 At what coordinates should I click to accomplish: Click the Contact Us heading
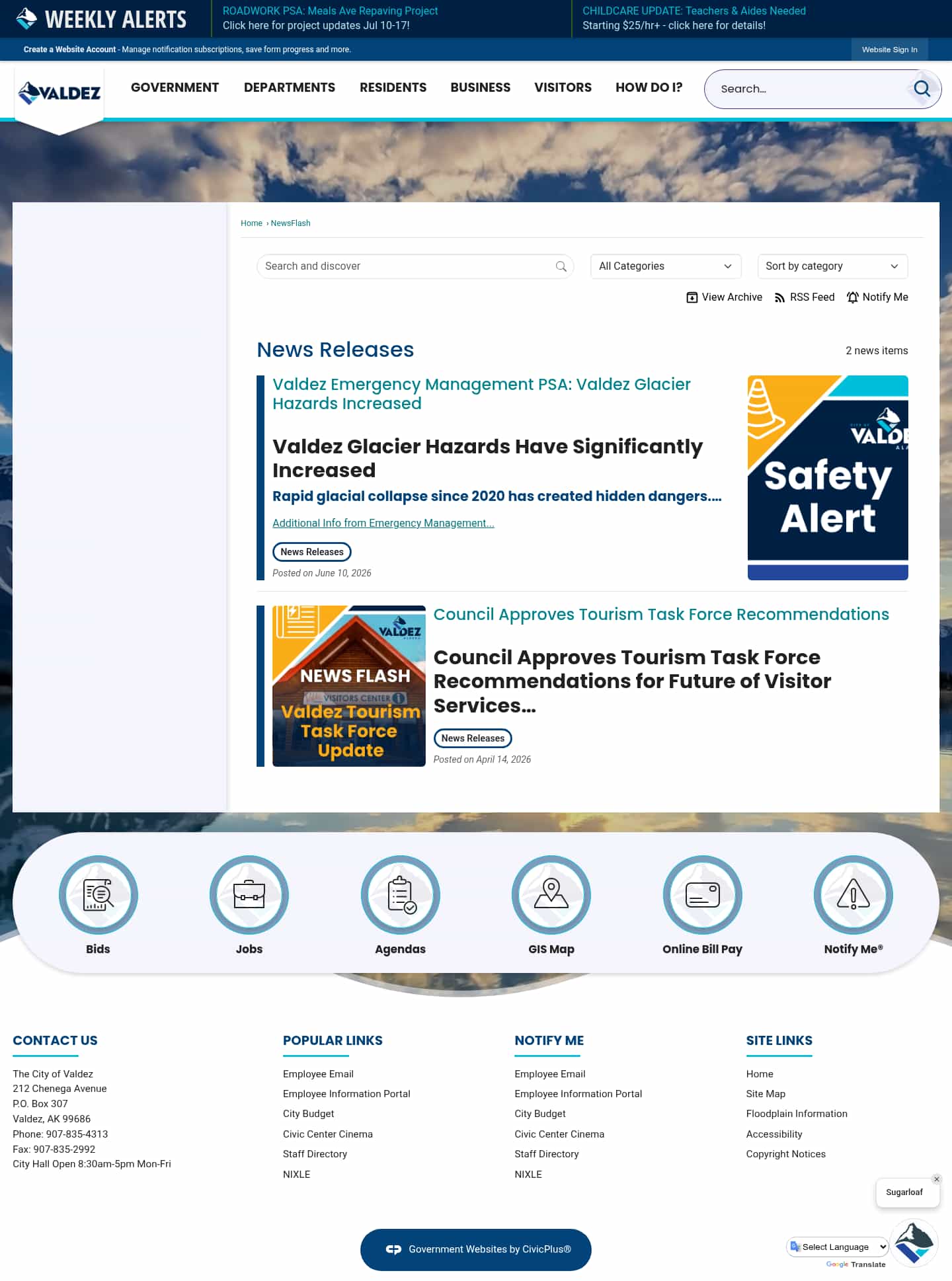(x=55, y=1040)
